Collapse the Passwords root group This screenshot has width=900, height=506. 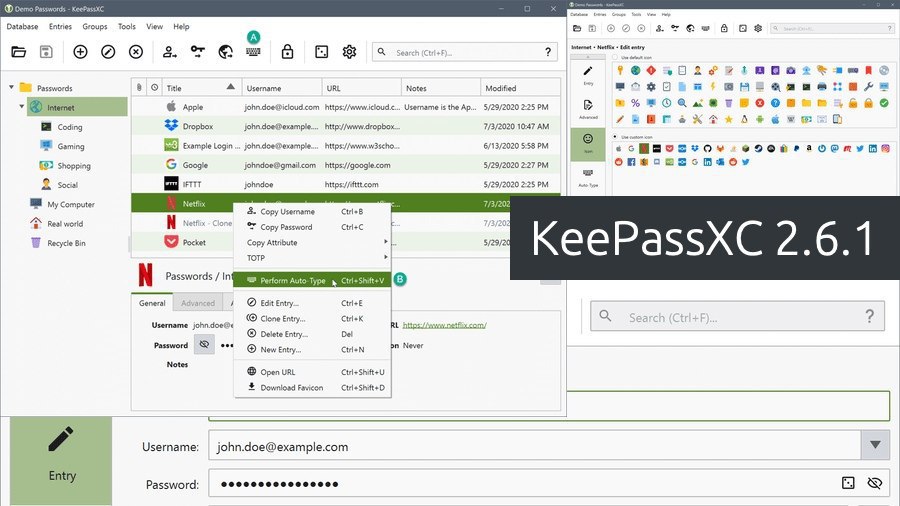(11, 87)
